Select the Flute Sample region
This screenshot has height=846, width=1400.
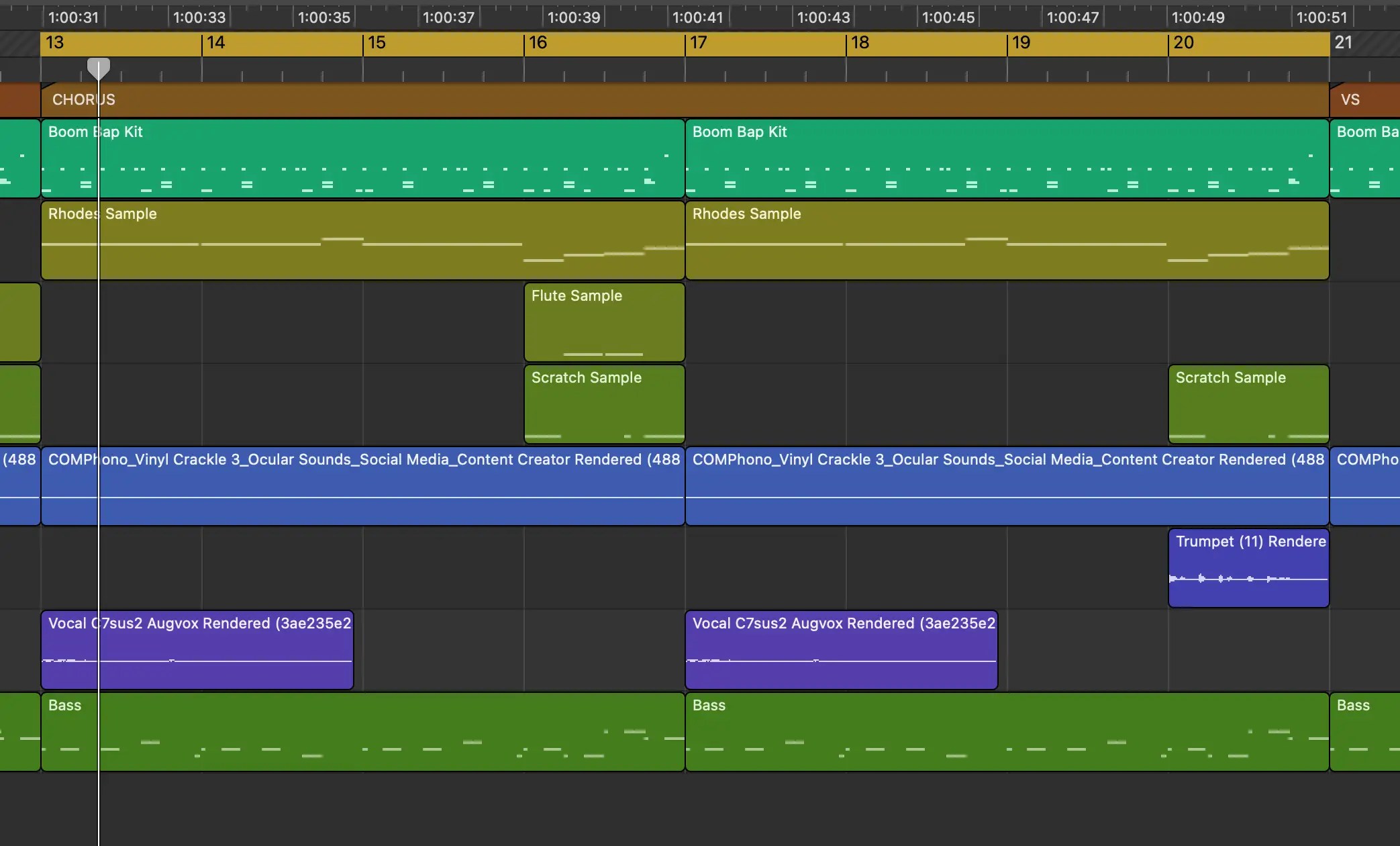604,322
